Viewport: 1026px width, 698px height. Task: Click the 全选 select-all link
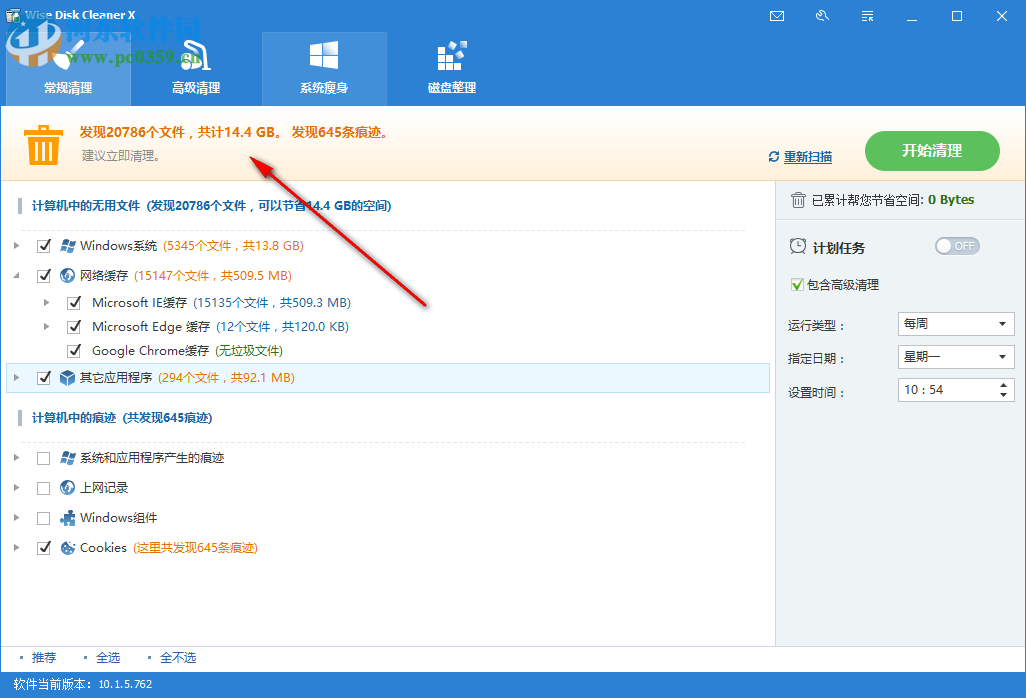coord(107,657)
